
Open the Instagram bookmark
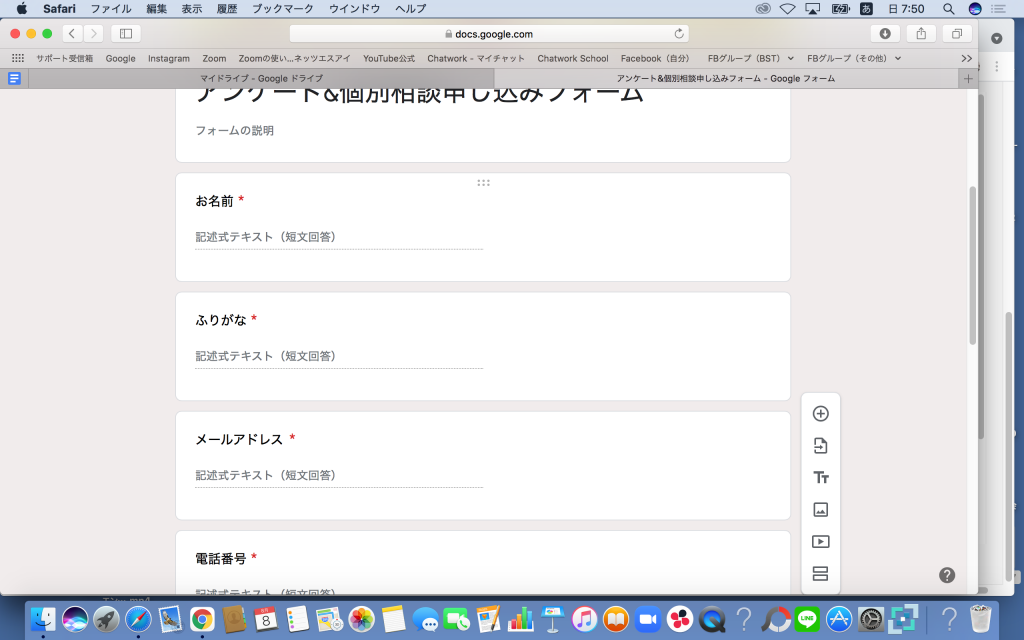pyautogui.click(x=168, y=58)
